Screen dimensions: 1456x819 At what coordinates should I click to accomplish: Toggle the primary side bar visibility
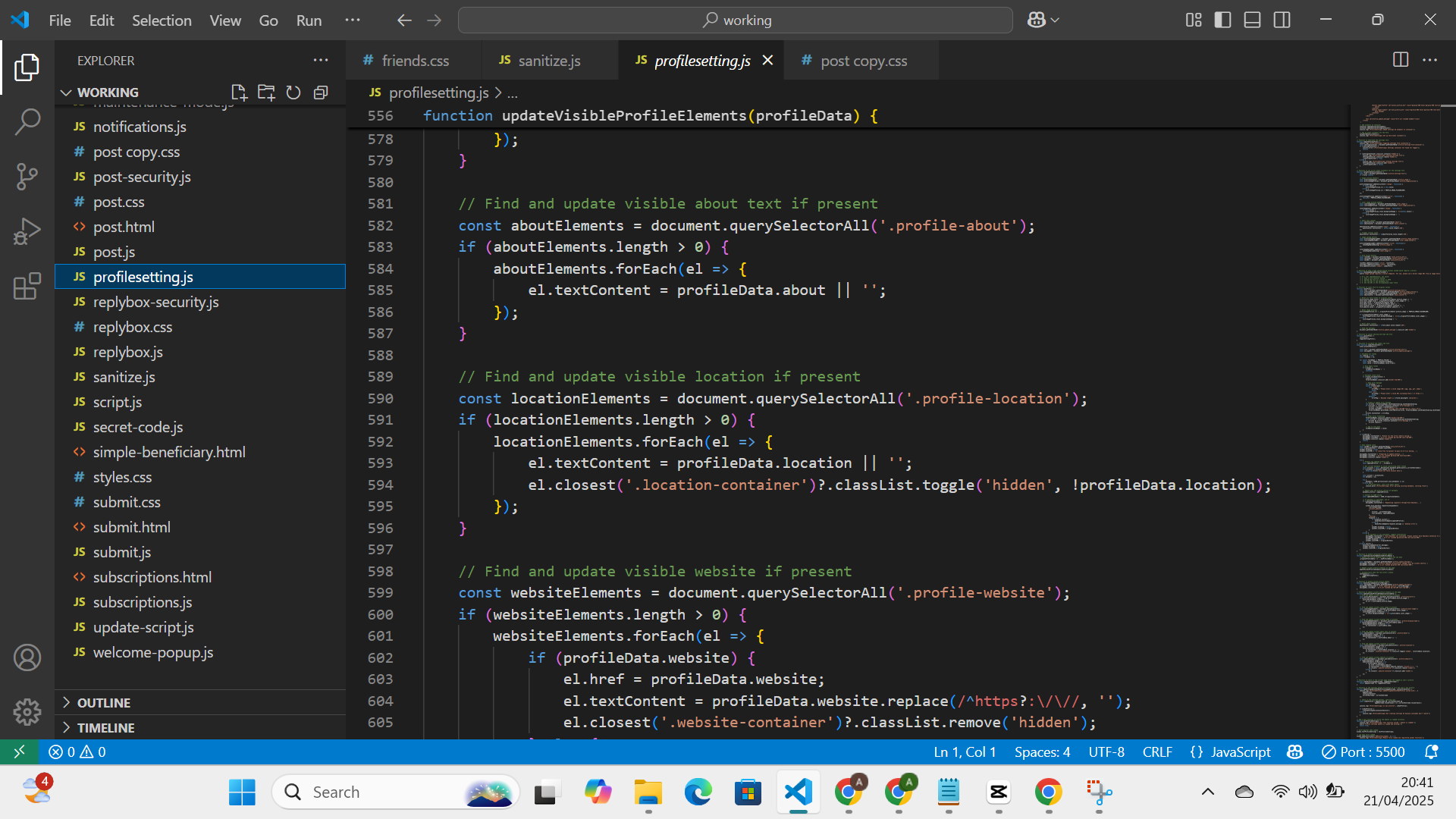(x=1222, y=20)
